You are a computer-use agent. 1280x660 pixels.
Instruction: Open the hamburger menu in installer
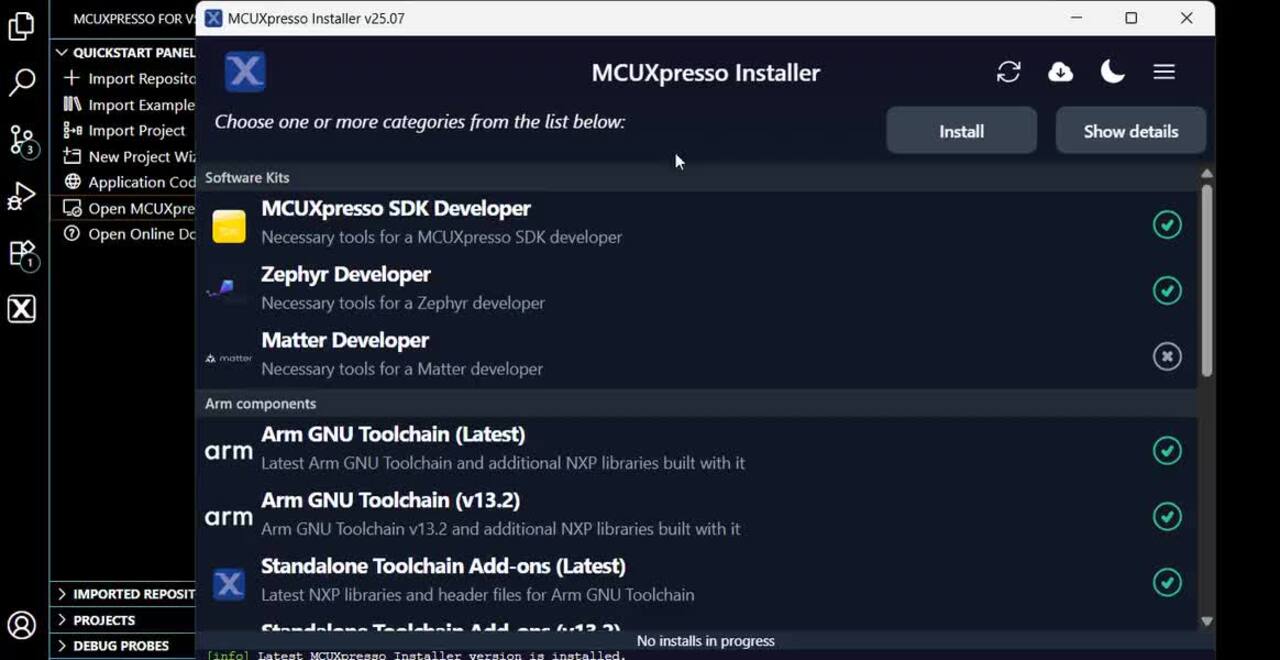click(x=1164, y=72)
